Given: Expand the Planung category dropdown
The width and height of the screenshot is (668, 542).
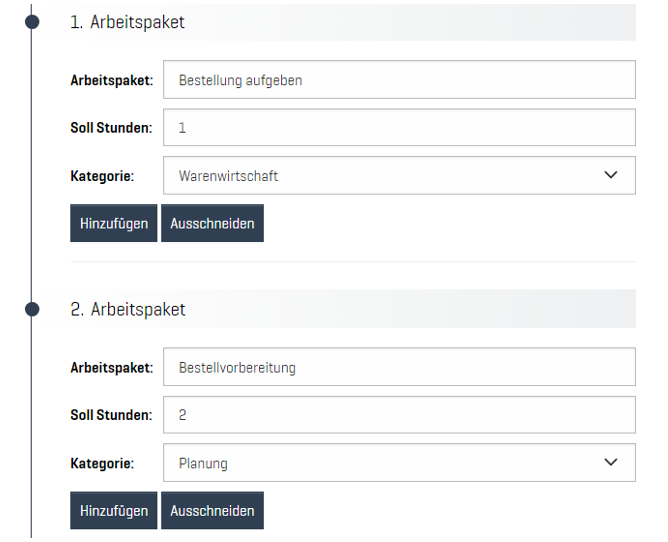Looking at the screenshot, I should [x=398, y=463].
